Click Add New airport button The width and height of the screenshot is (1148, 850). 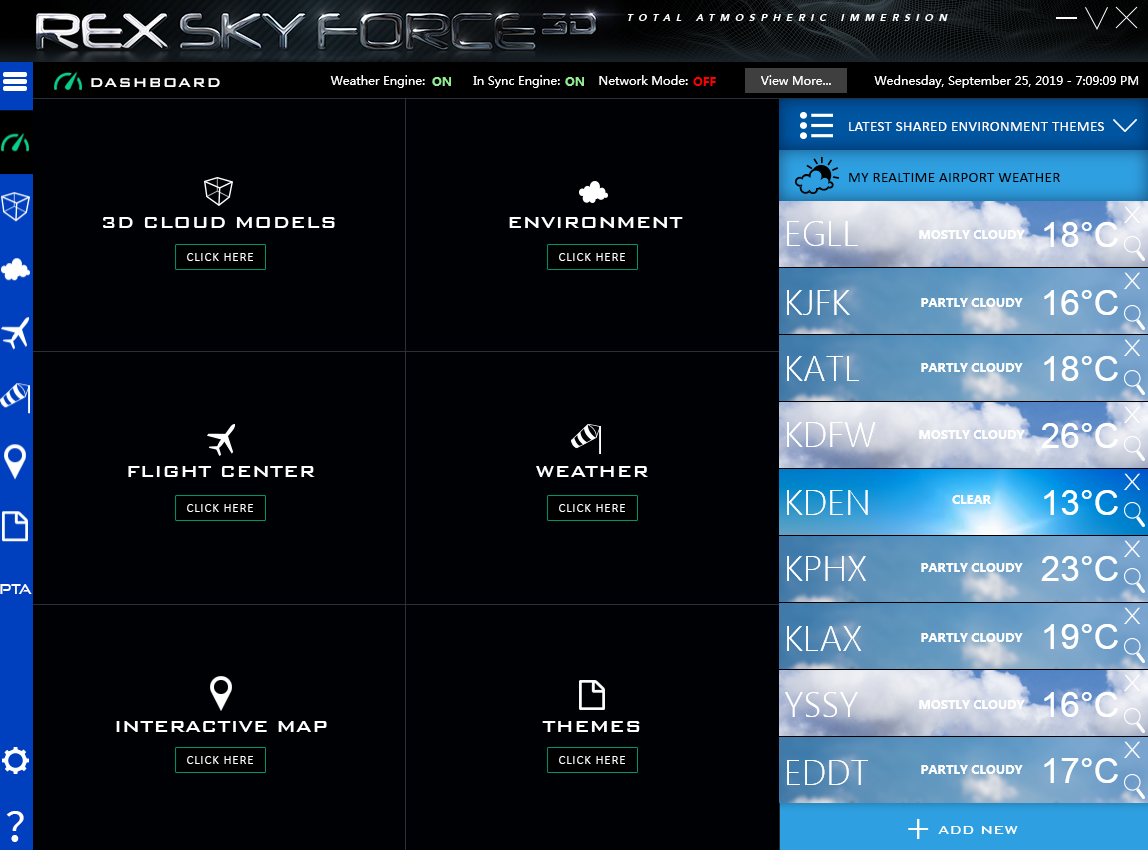click(x=963, y=829)
